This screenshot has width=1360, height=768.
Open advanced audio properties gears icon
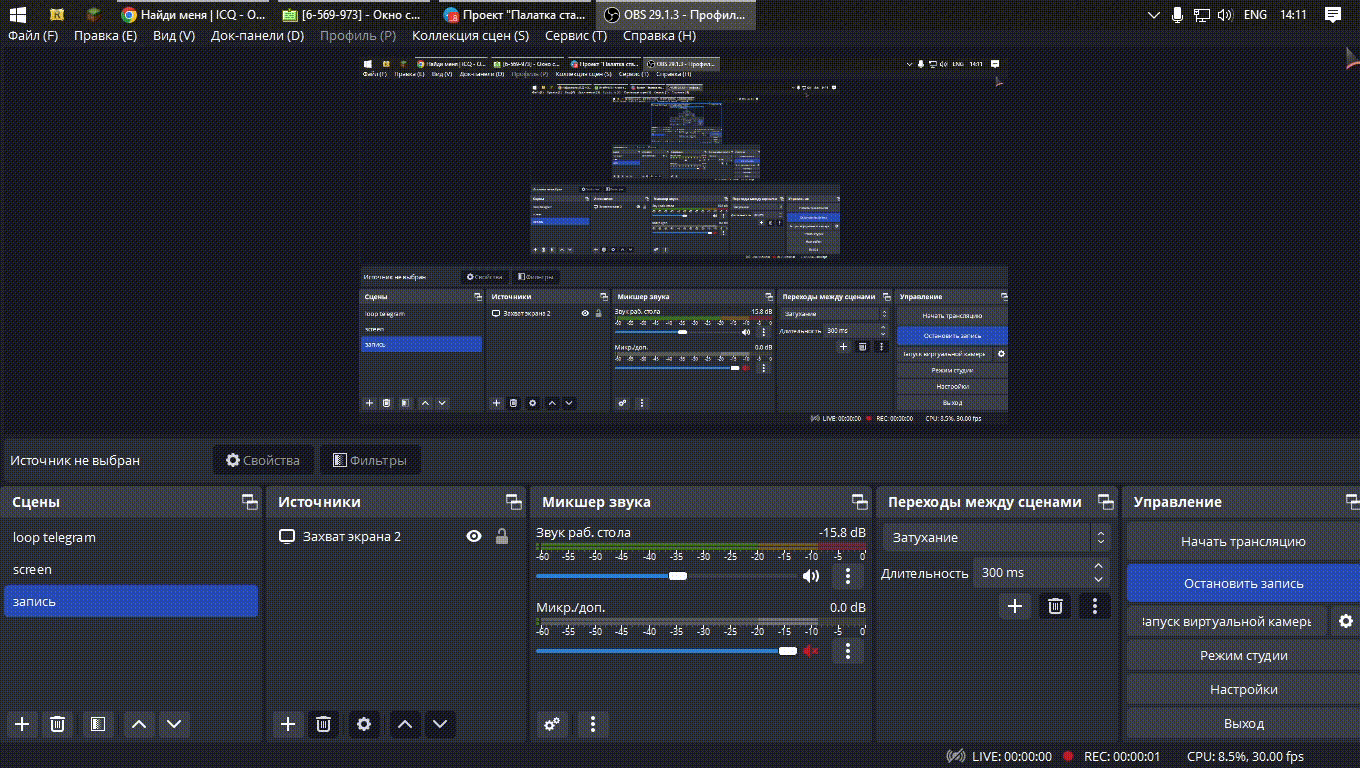pyautogui.click(x=551, y=724)
